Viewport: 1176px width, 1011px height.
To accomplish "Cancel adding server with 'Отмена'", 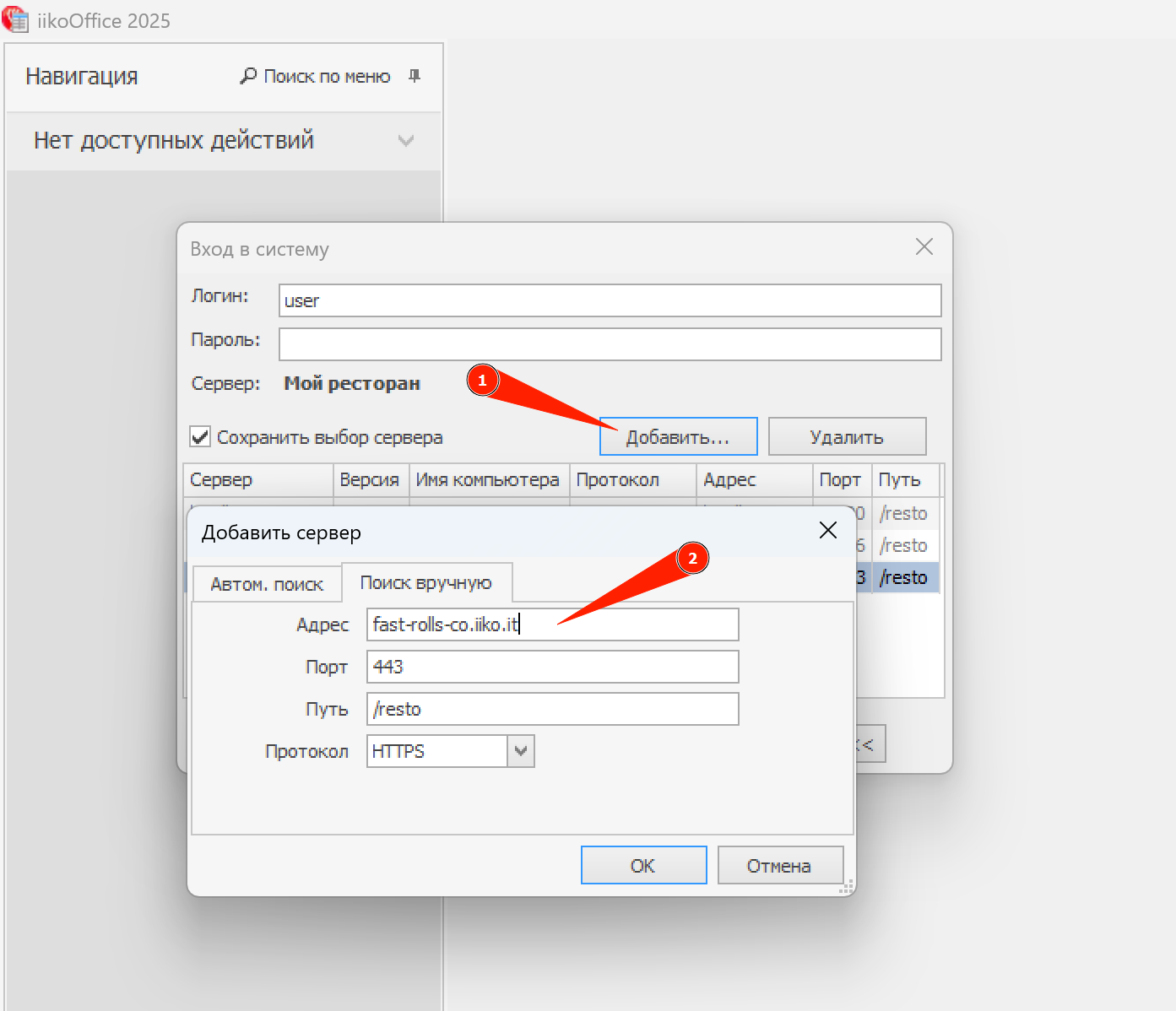I will tap(779, 865).
